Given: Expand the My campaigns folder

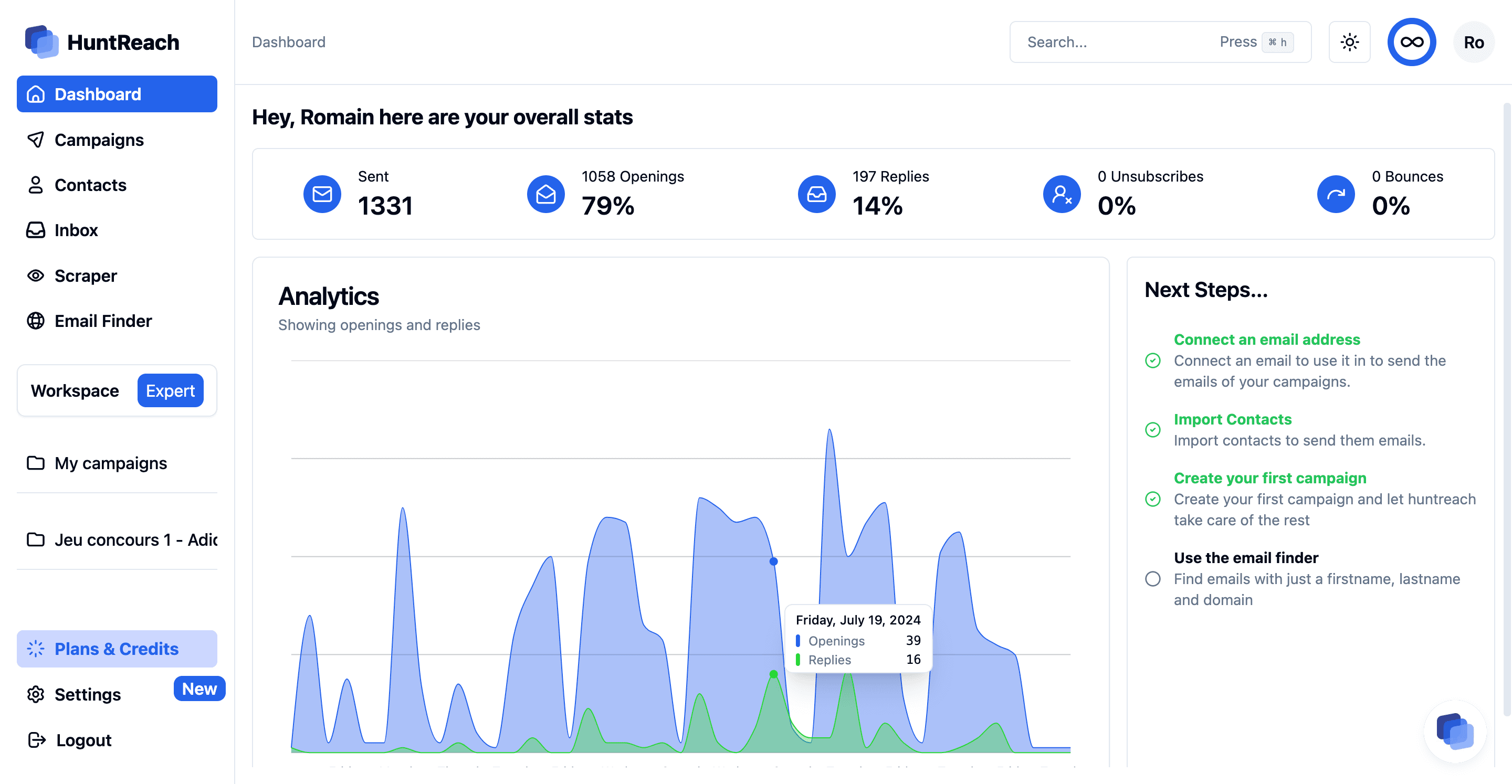Looking at the screenshot, I should coord(110,463).
